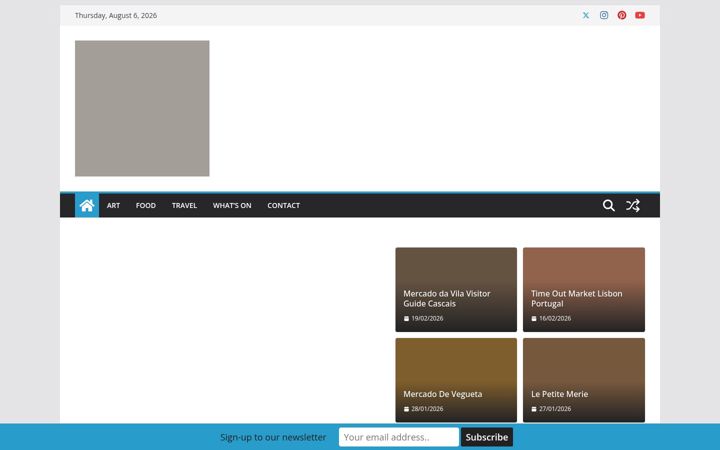Click the 28/01/2026 post date

point(427,409)
